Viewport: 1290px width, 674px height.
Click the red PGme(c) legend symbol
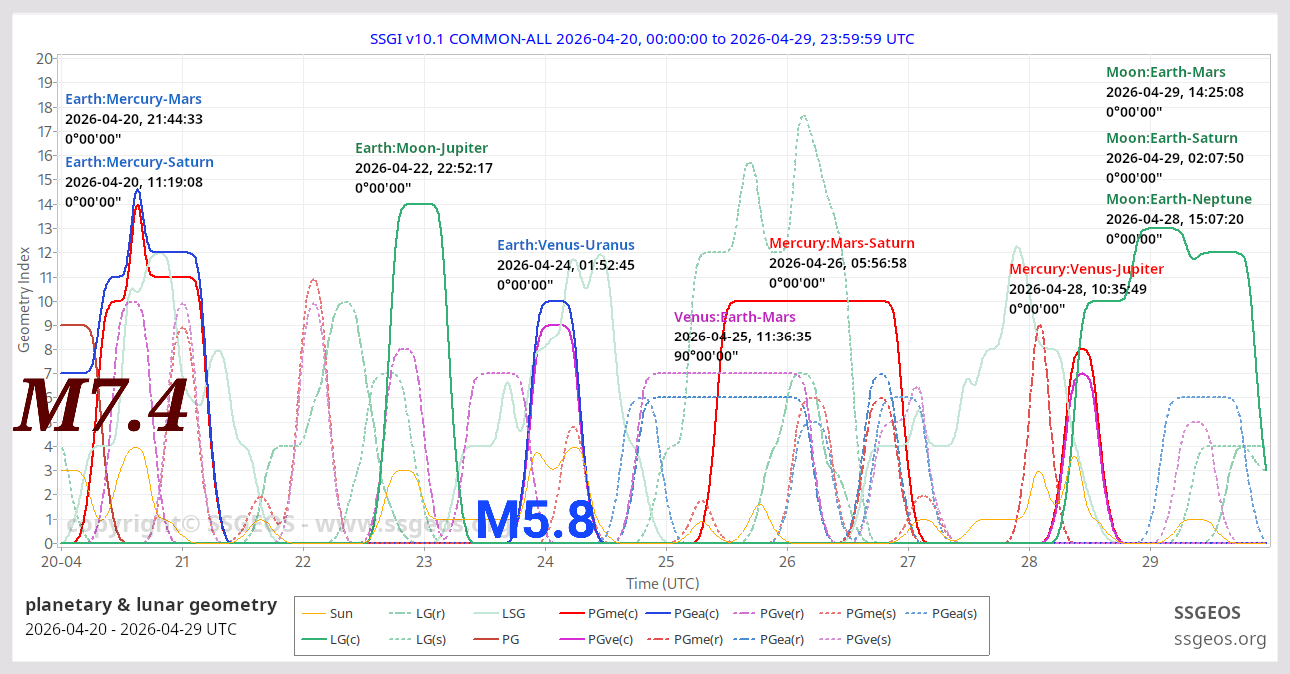pos(572,613)
